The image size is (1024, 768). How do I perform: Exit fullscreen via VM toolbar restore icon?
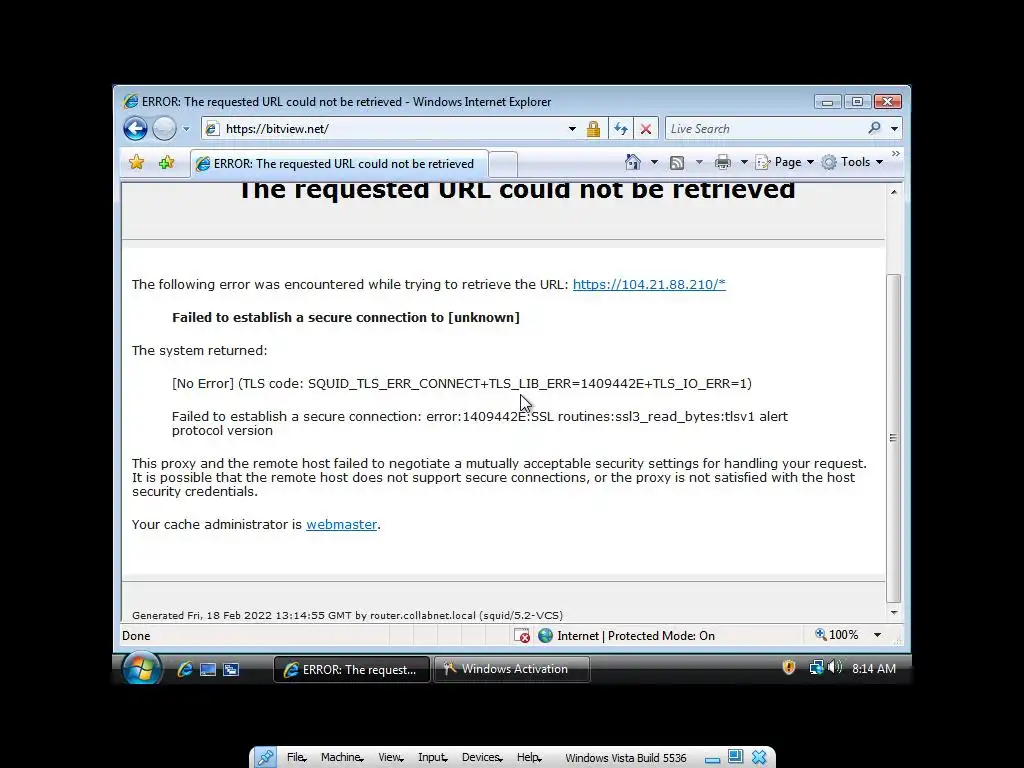(735, 756)
